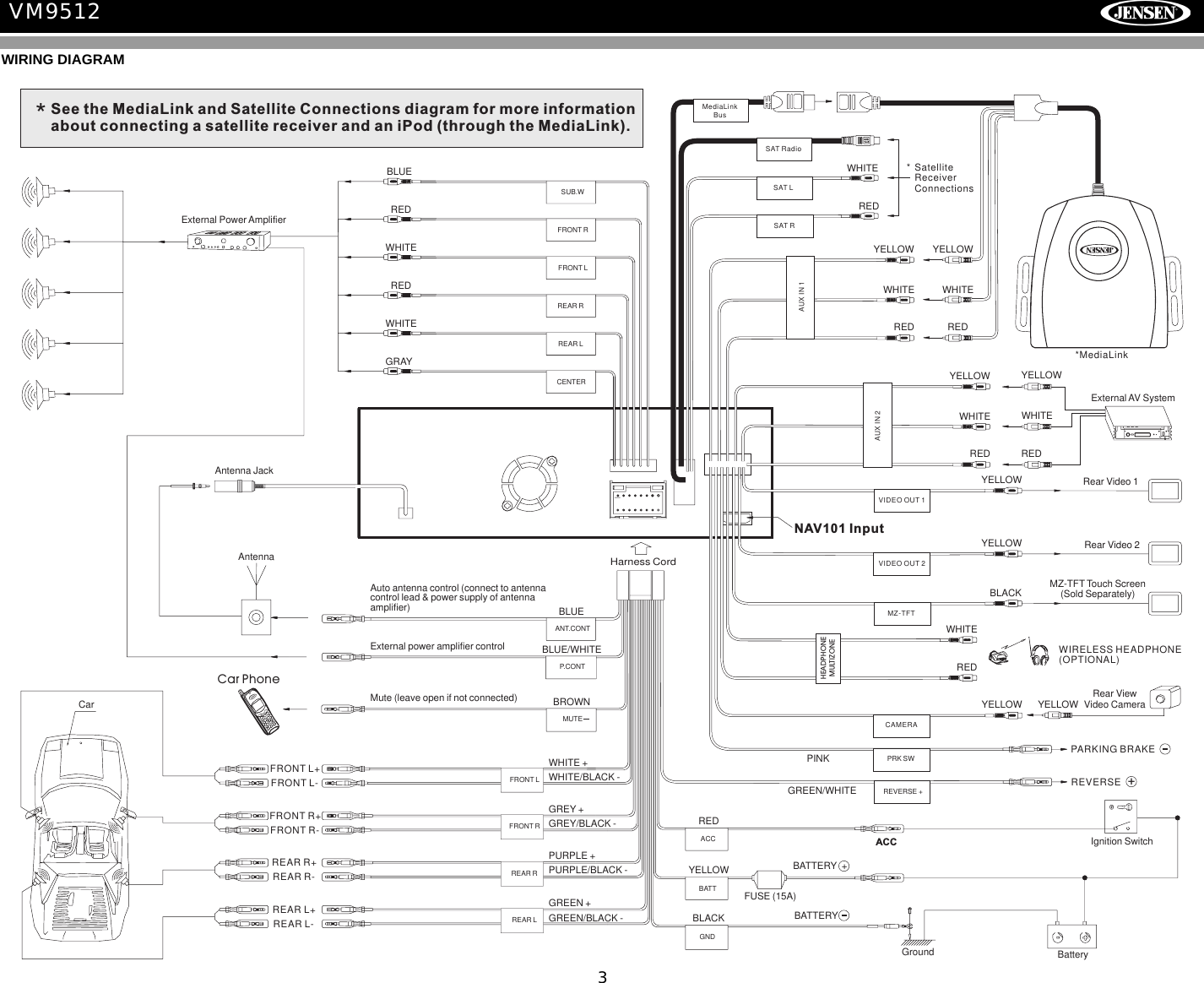The image size is (1204, 983).
Task: Click the WIRING DIAGRAM heading
Action: tap(62, 60)
